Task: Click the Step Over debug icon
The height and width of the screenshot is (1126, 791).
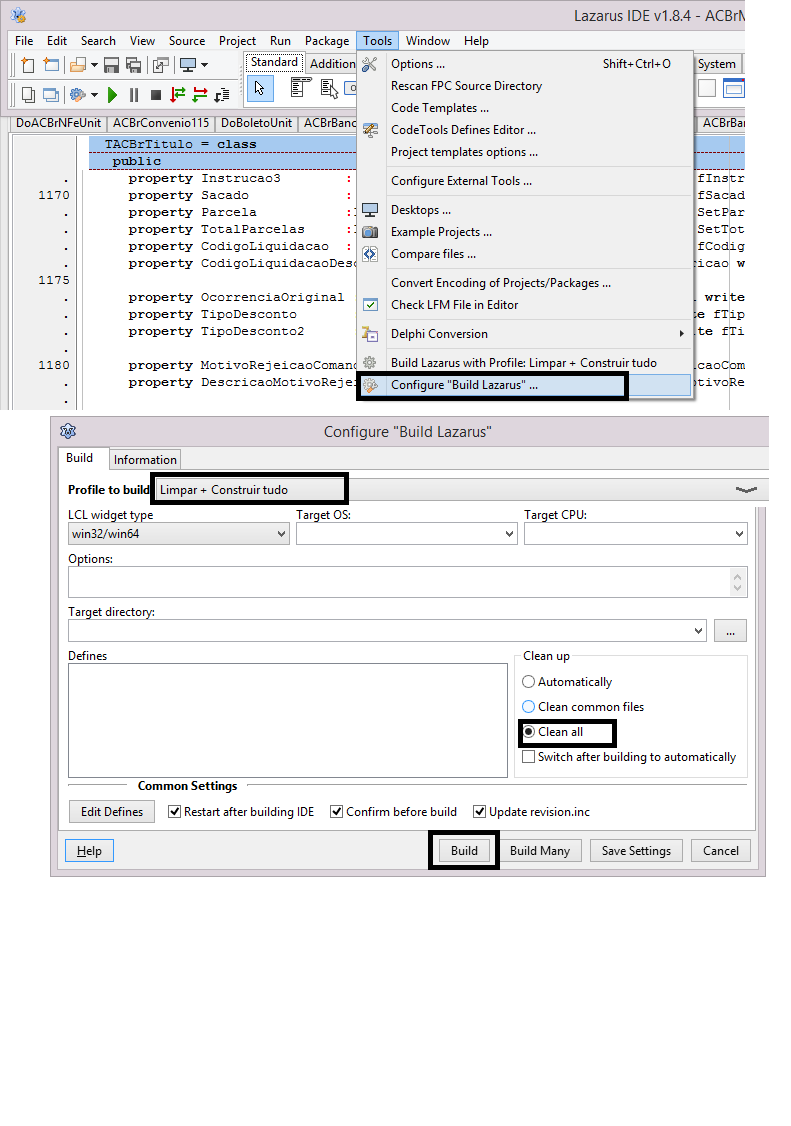Action: click(x=200, y=94)
